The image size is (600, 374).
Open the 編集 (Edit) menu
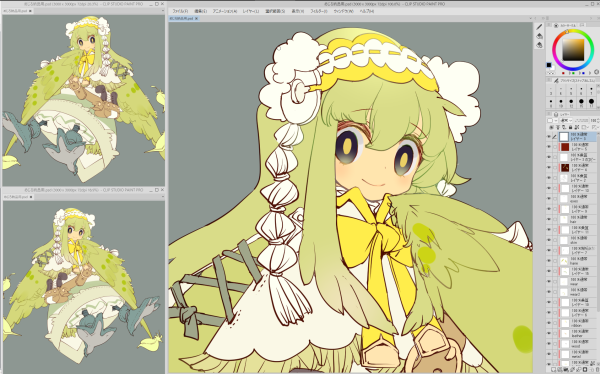[x=200, y=11]
